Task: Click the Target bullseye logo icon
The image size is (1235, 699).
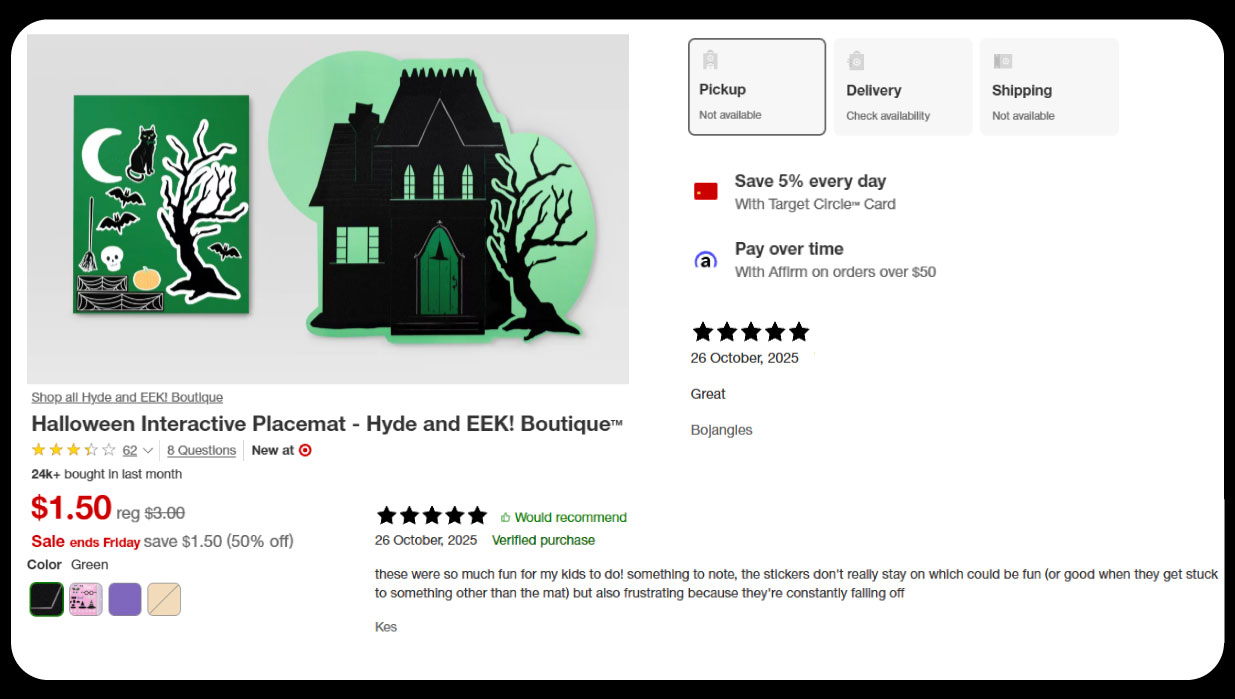Action: 305,450
